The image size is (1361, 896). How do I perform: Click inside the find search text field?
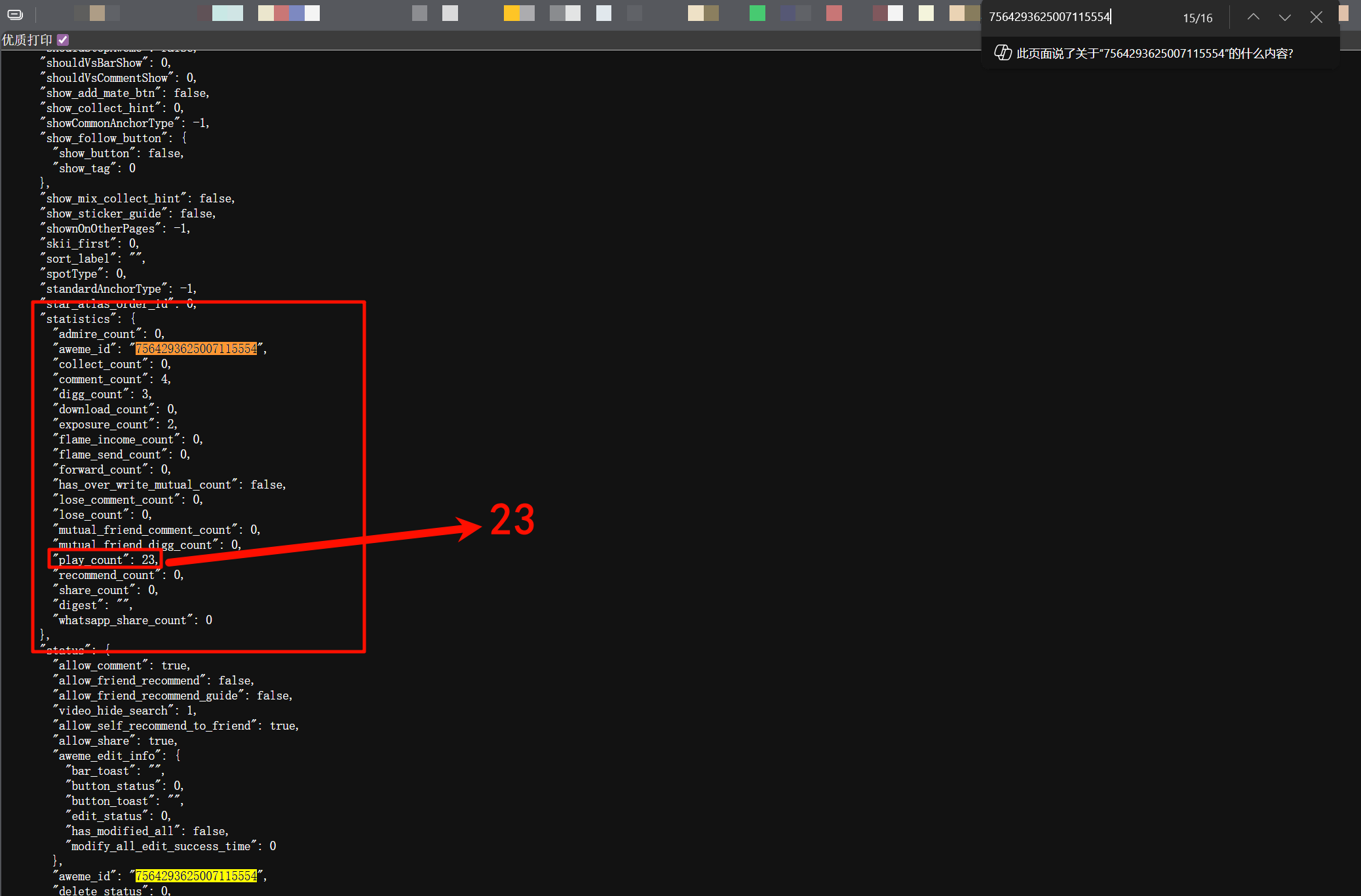pos(1075,17)
